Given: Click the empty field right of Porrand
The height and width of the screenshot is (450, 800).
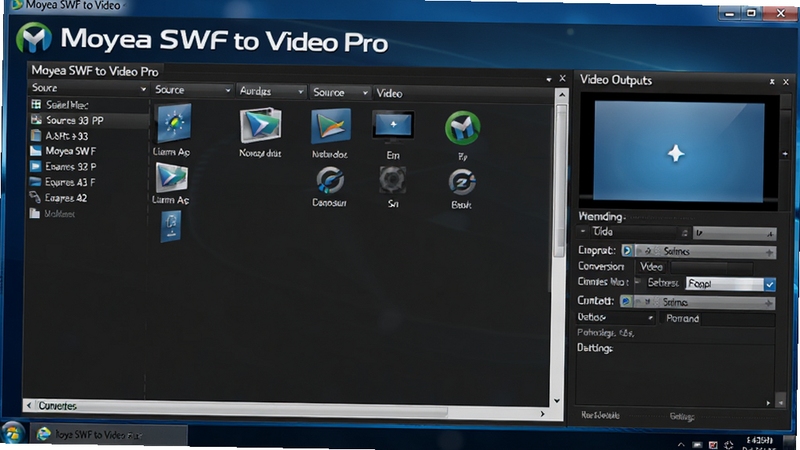Looking at the screenshot, I should pos(738,320).
